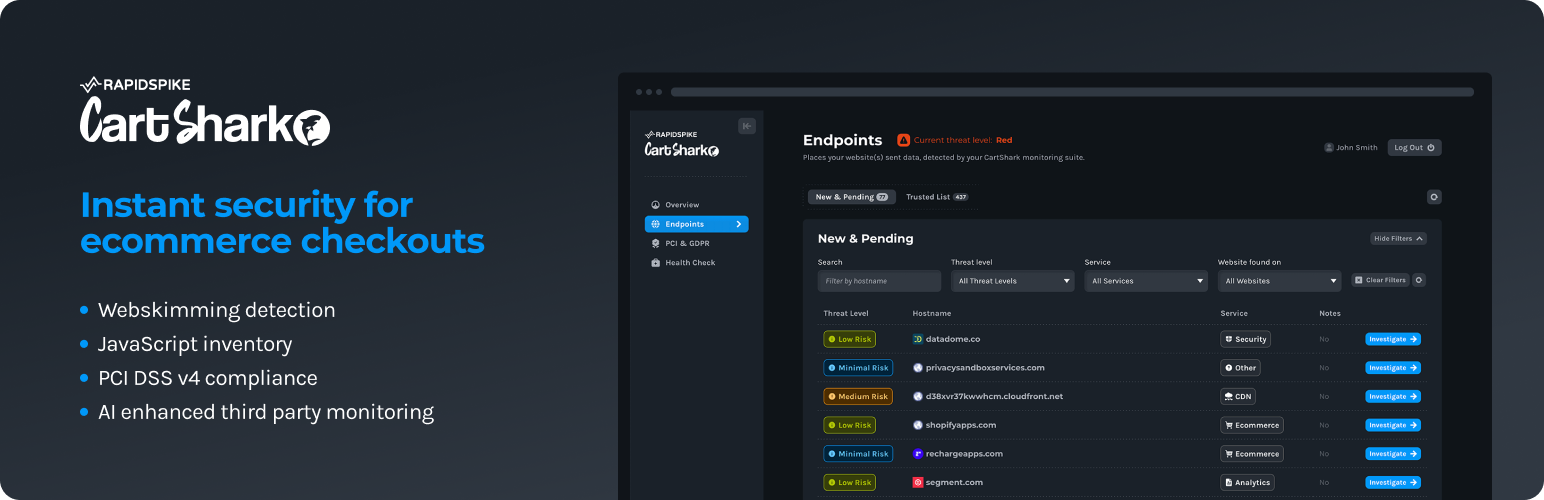Click hostname d38xvr37kwwhcm.cloudfront.net
The width and height of the screenshot is (1544, 500).
point(994,396)
